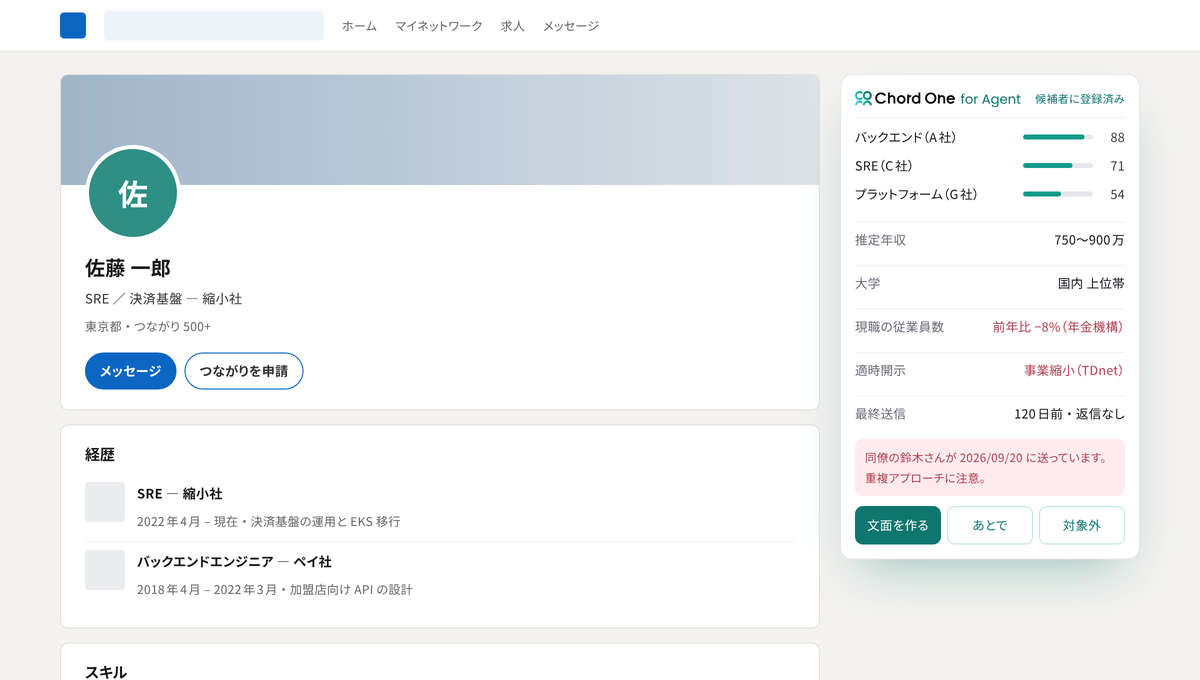The height and width of the screenshot is (680, 1200).
Task: Click 佐藤 一郎's round avatar
Action: 133,193
